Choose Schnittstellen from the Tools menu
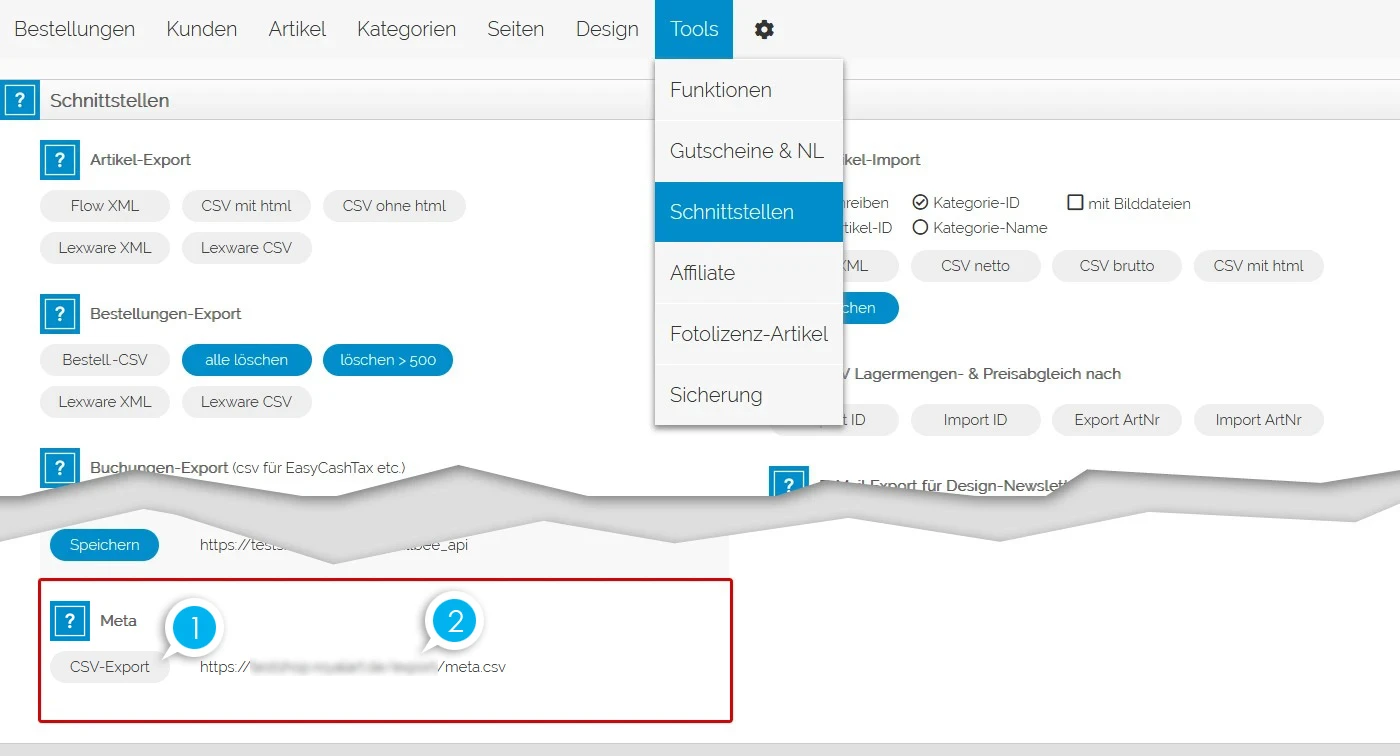 pyautogui.click(x=748, y=212)
